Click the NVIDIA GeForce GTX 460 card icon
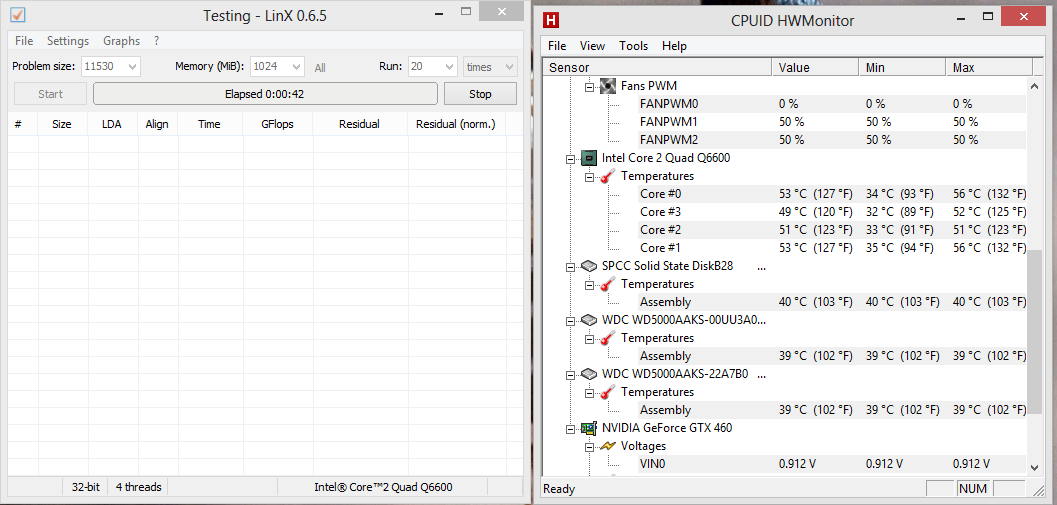1057x505 pixels. point(589,427)
